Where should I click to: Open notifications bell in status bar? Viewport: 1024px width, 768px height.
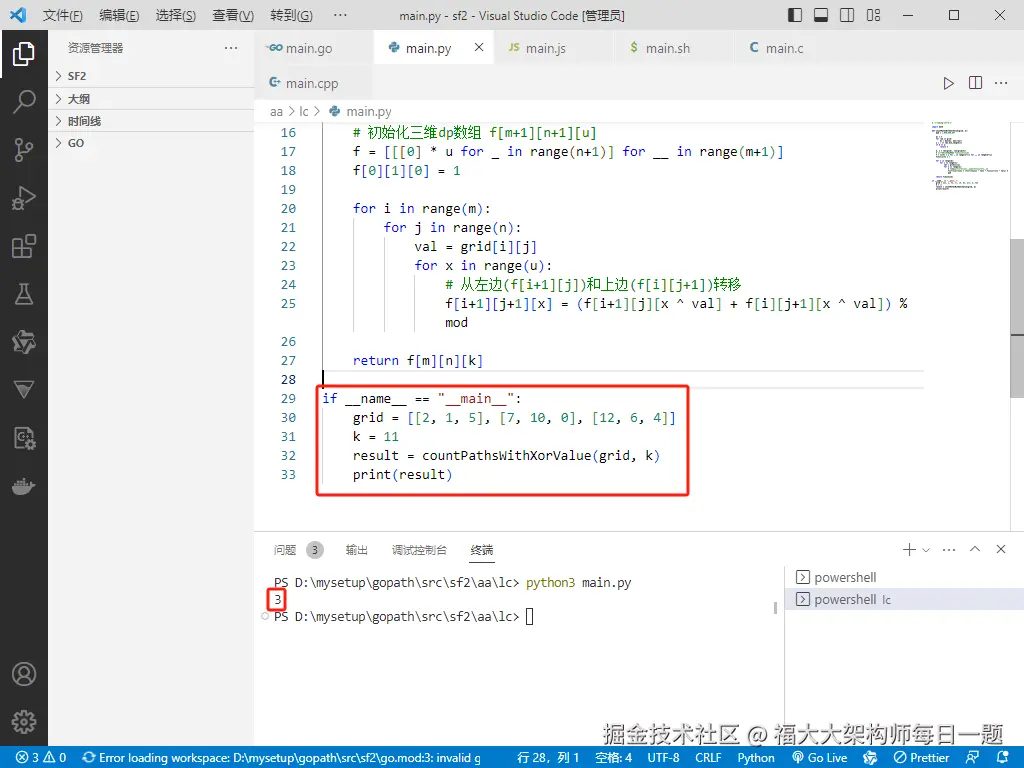click(1002, 758)
